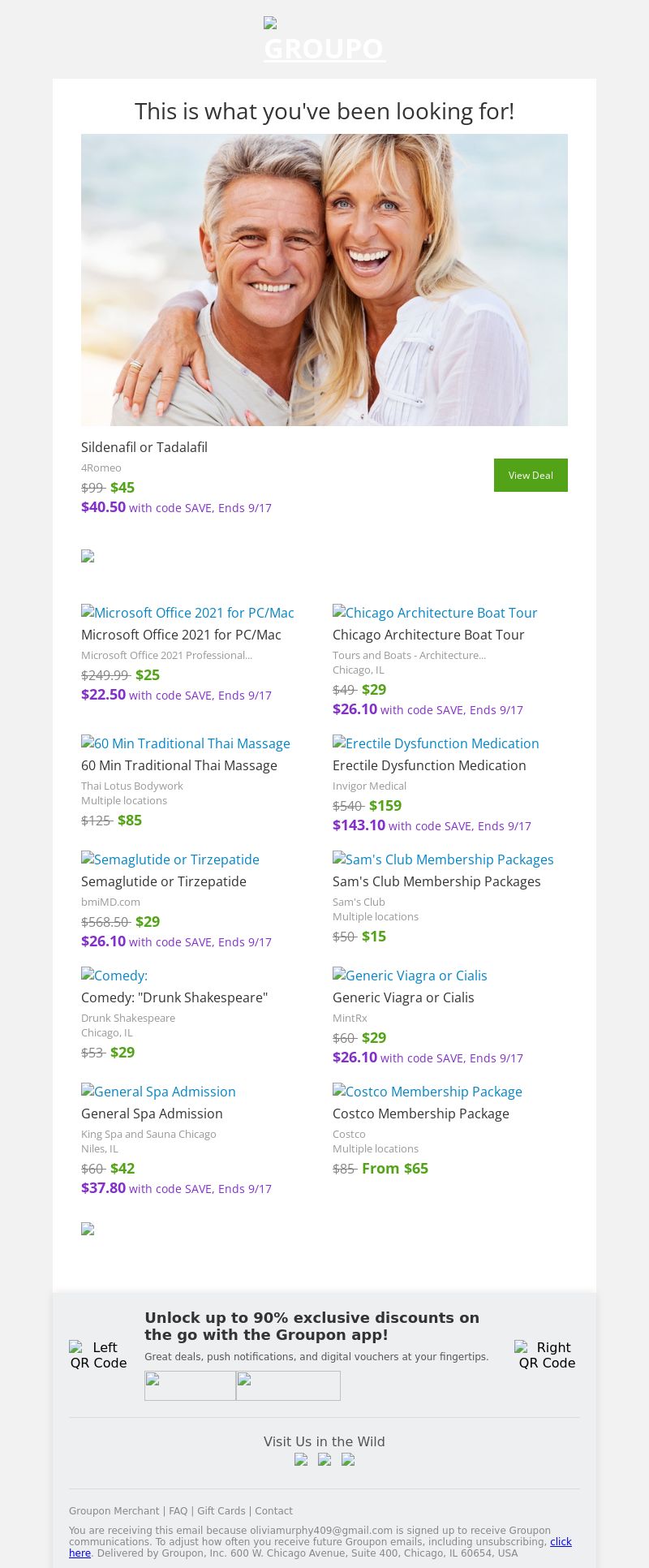
Task: Open Generic Viagra or Cialis image link
Action: coord(410,976)
